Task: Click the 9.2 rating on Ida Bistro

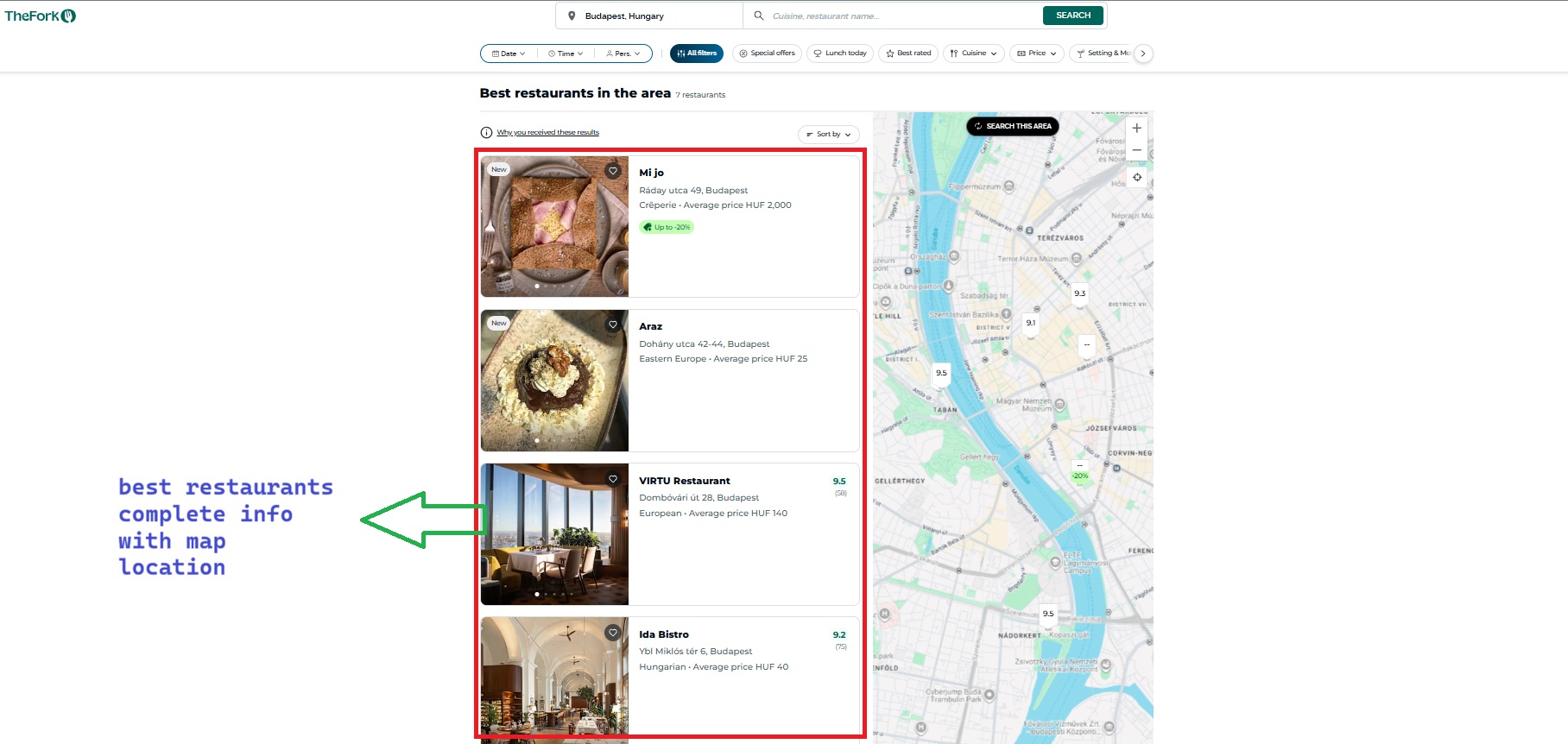Action: (x=839, y=635)
